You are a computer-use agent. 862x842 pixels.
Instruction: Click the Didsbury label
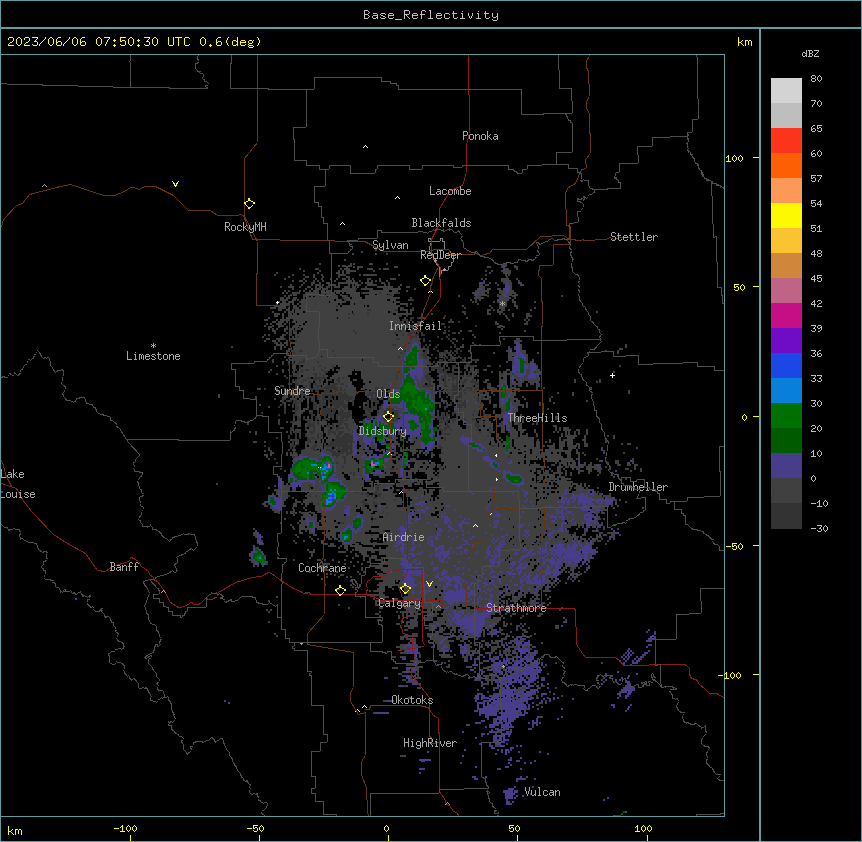point(383,431)
